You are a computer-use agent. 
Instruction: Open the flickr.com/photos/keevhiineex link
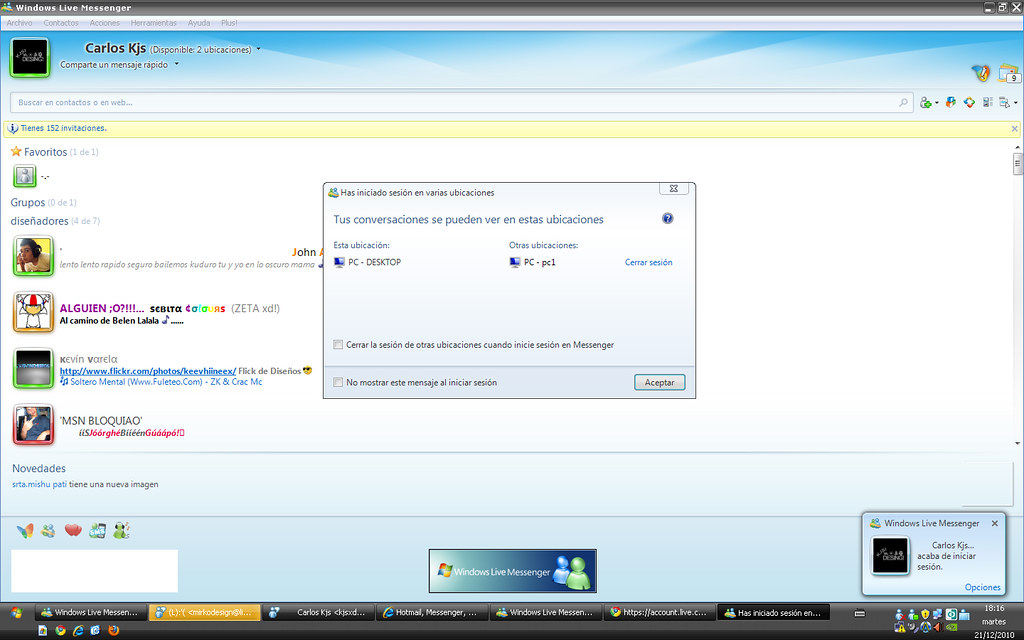[148, 371]
